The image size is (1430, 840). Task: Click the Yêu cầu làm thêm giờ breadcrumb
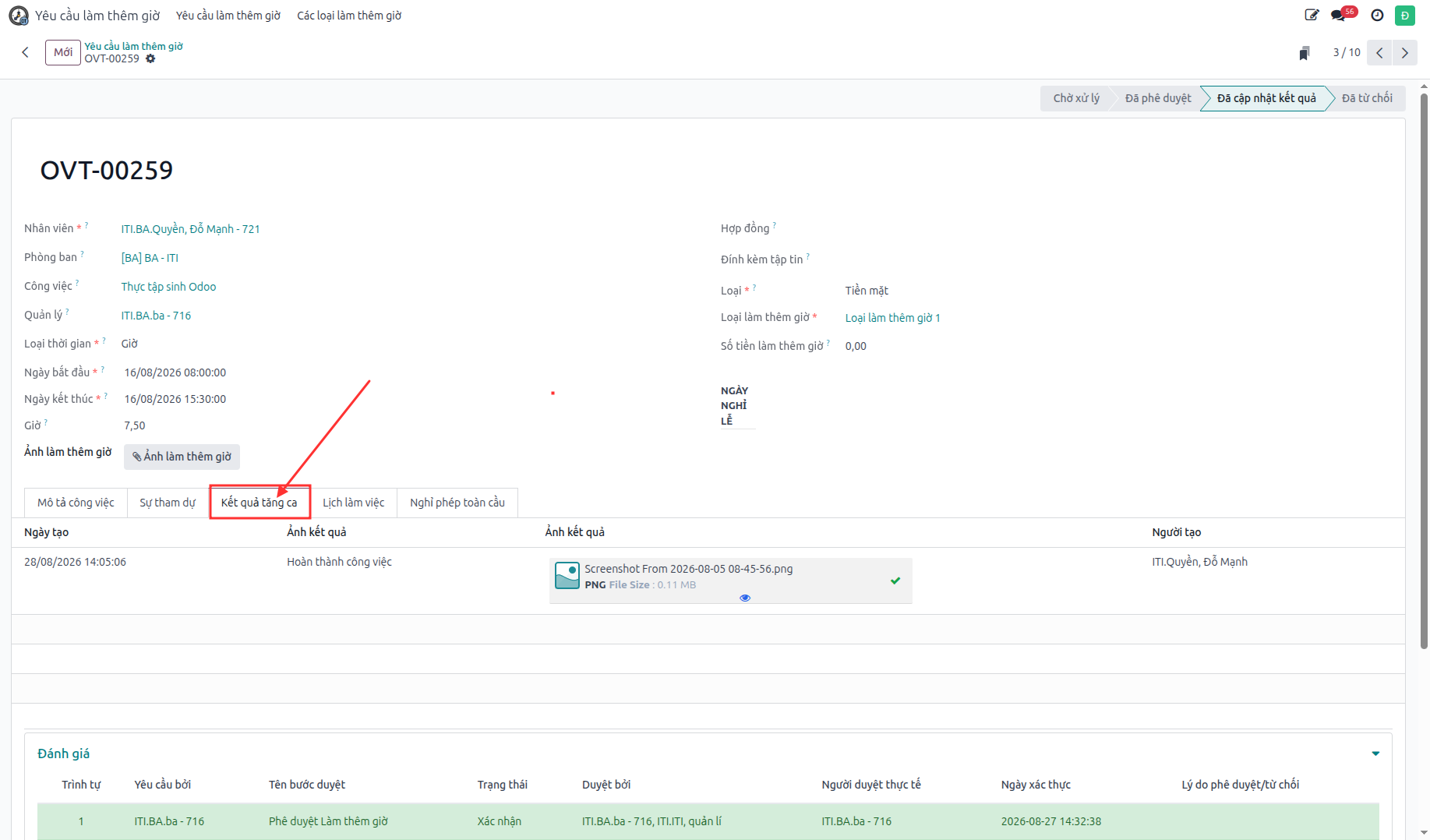[x=133, y=46]
